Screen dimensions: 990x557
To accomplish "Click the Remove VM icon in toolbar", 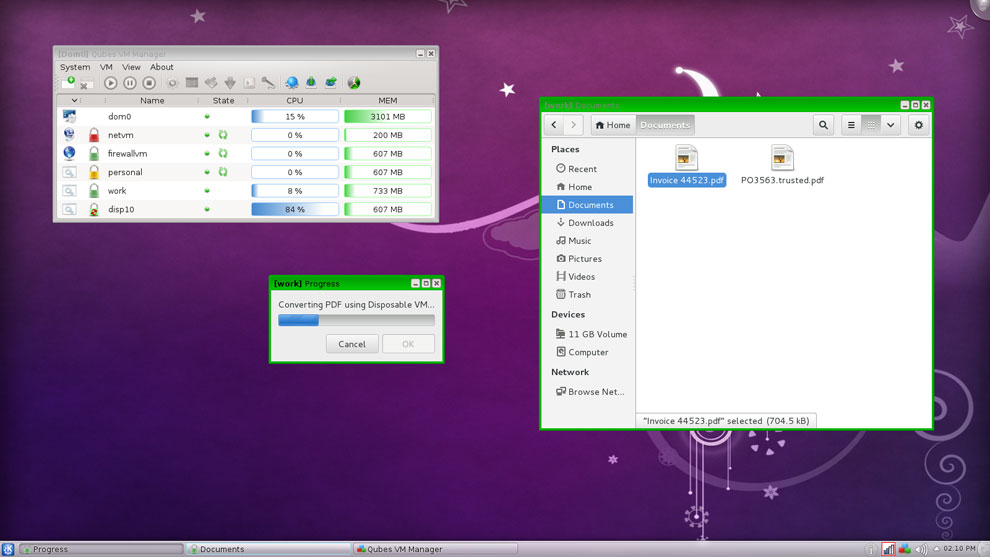I will coord(87,83).
